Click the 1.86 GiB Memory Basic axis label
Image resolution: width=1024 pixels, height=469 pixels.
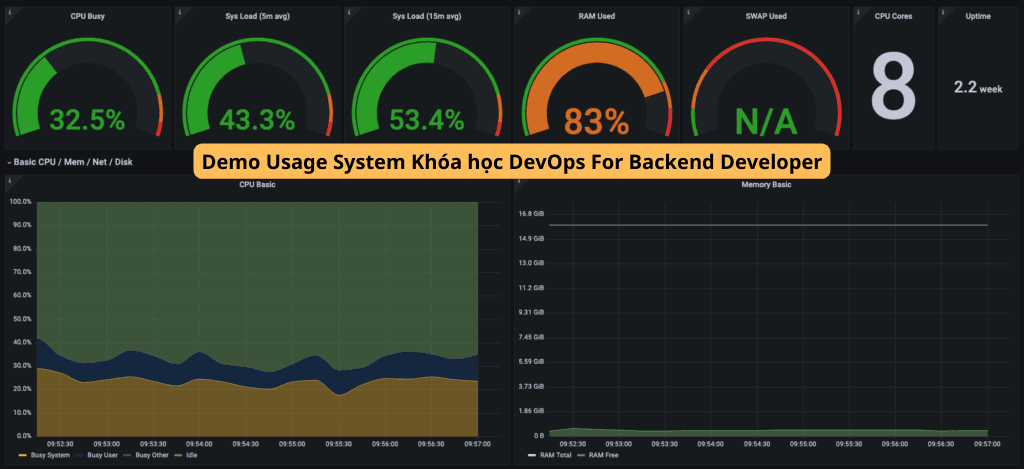tap(532, 411)
